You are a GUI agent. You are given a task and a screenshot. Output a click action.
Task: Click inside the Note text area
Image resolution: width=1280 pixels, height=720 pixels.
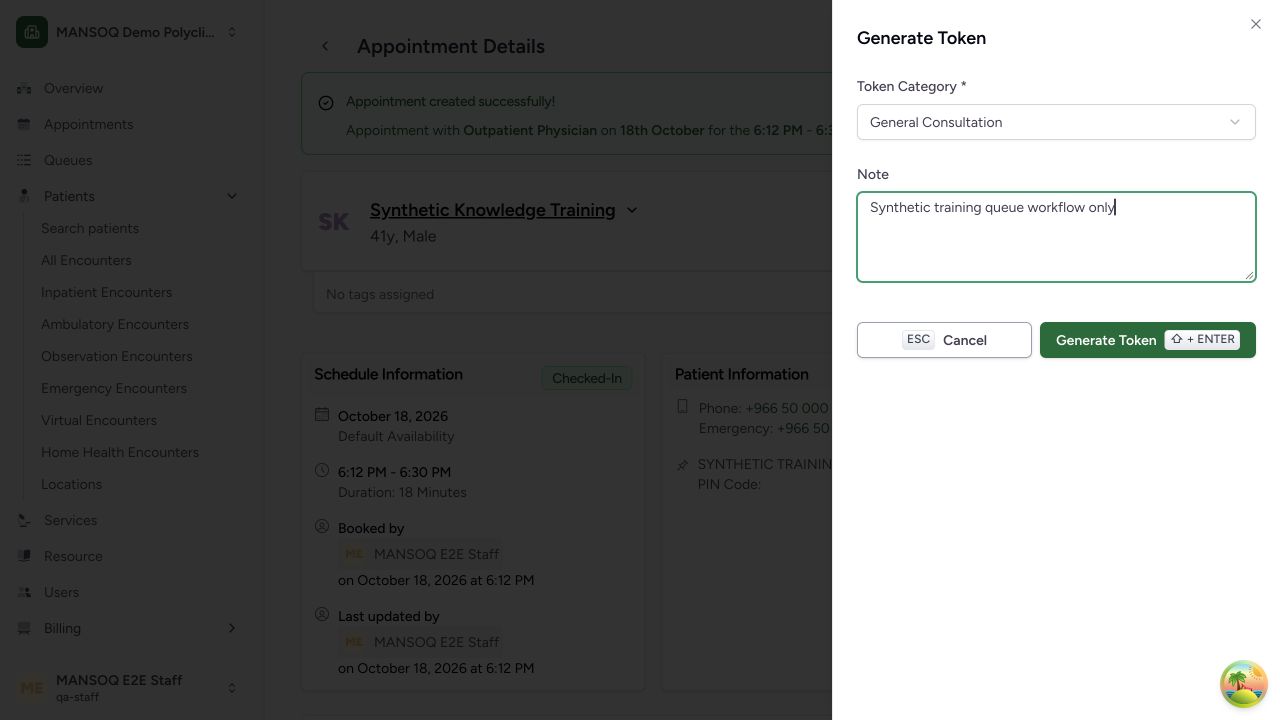coord(1056,237)
